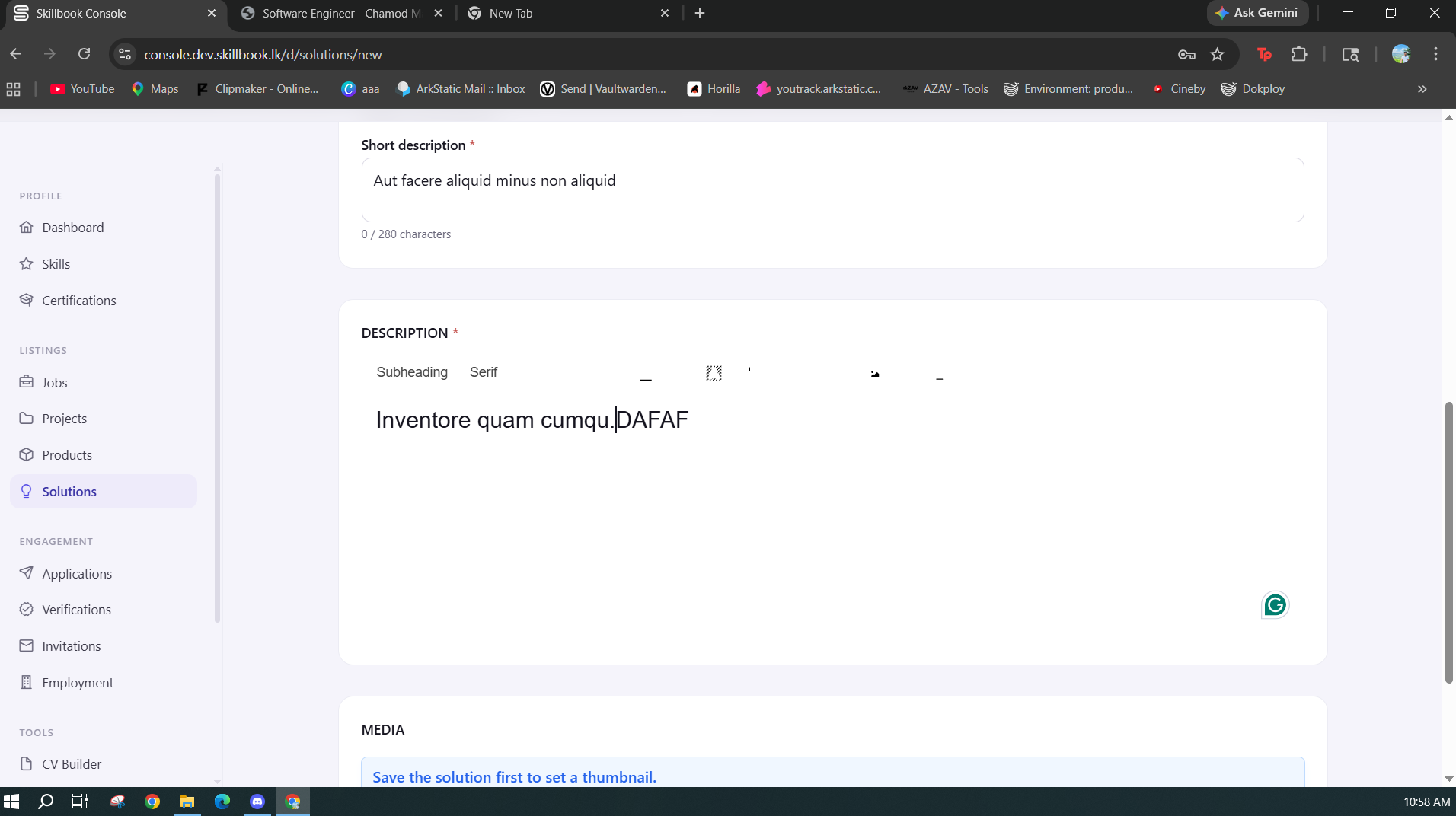Open the Grammarly widget in the description editor
This screenshot has height=816, width=1456.
[x=1275, y=605]
